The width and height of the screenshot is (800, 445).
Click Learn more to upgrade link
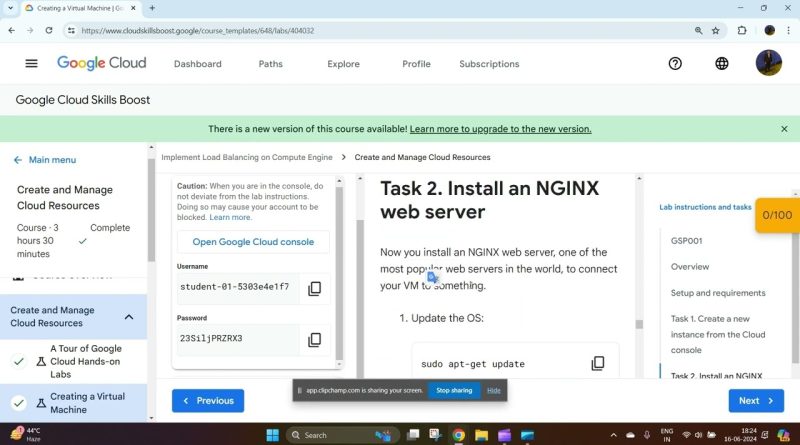pos(500,129)
